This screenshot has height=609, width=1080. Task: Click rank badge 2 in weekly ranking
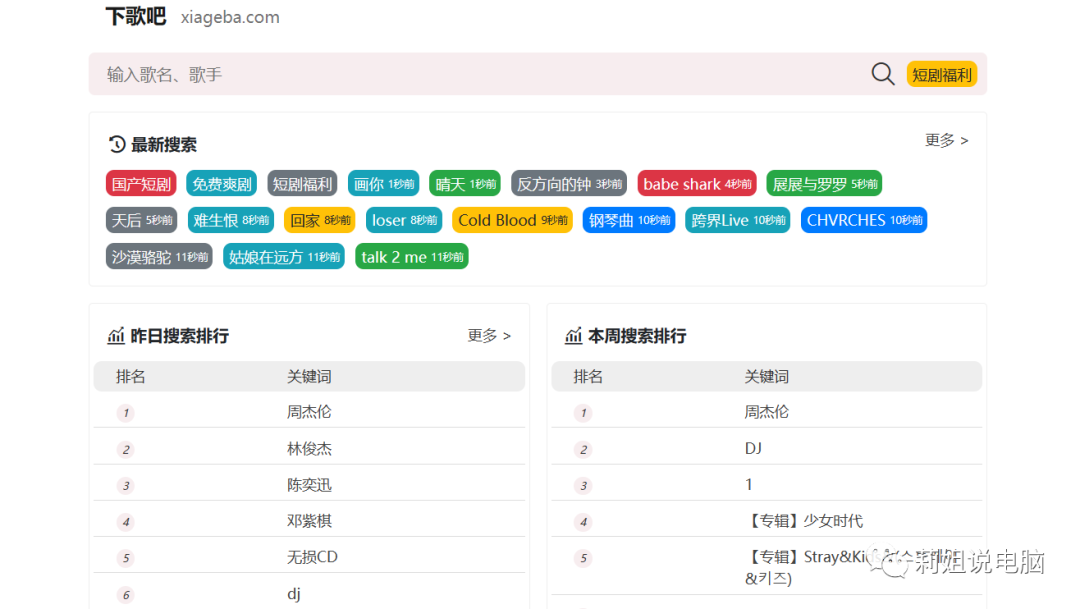(583, 449)
